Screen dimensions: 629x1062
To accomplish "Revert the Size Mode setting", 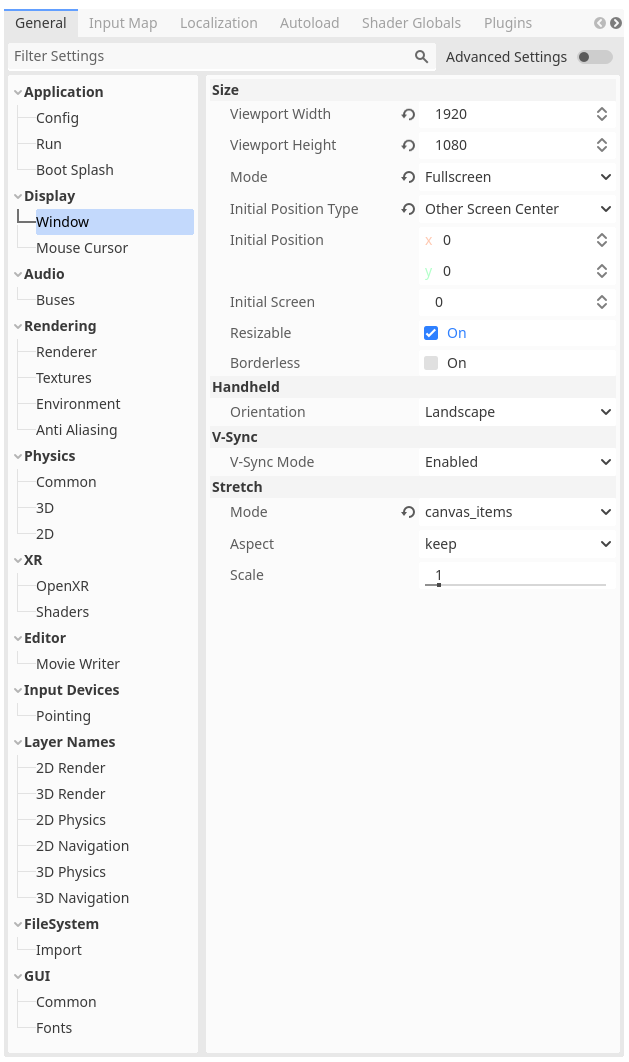I will (408, 177).
